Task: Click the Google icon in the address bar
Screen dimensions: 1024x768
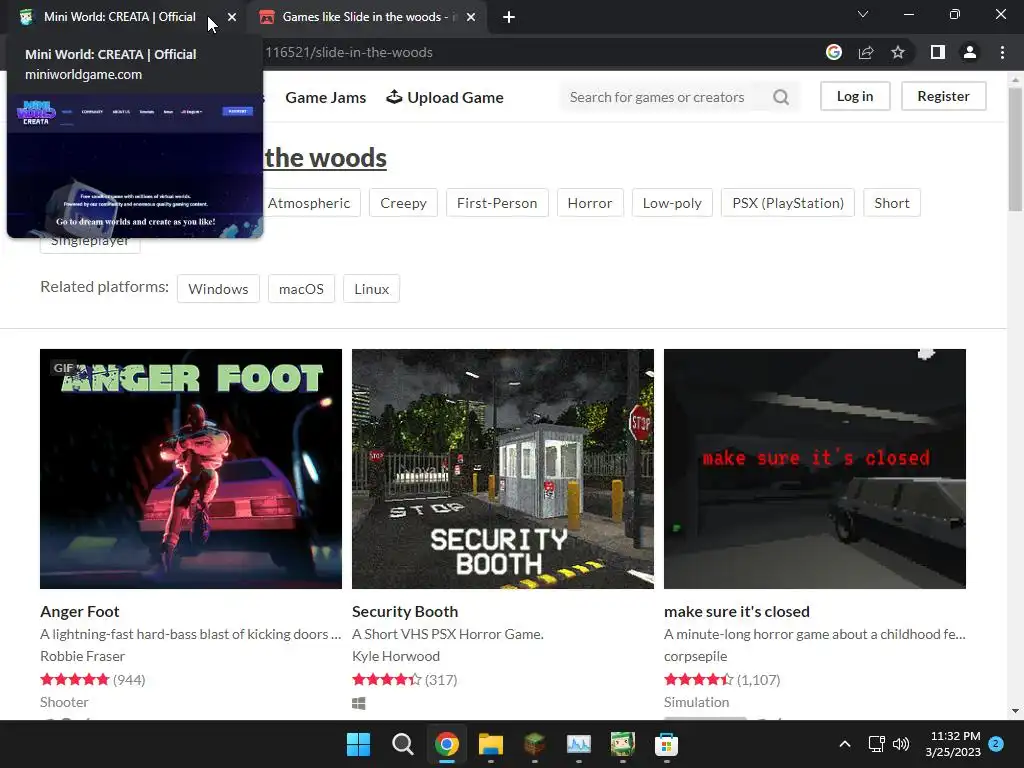Action: tap(834, 52)
